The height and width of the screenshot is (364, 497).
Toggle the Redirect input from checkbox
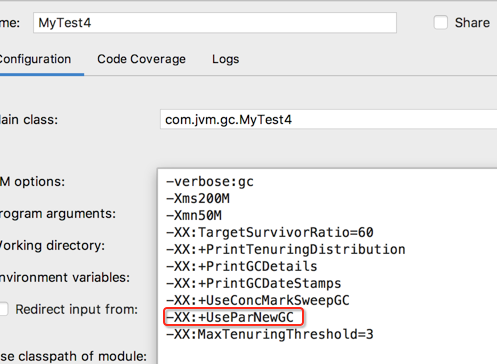point(3,309)
